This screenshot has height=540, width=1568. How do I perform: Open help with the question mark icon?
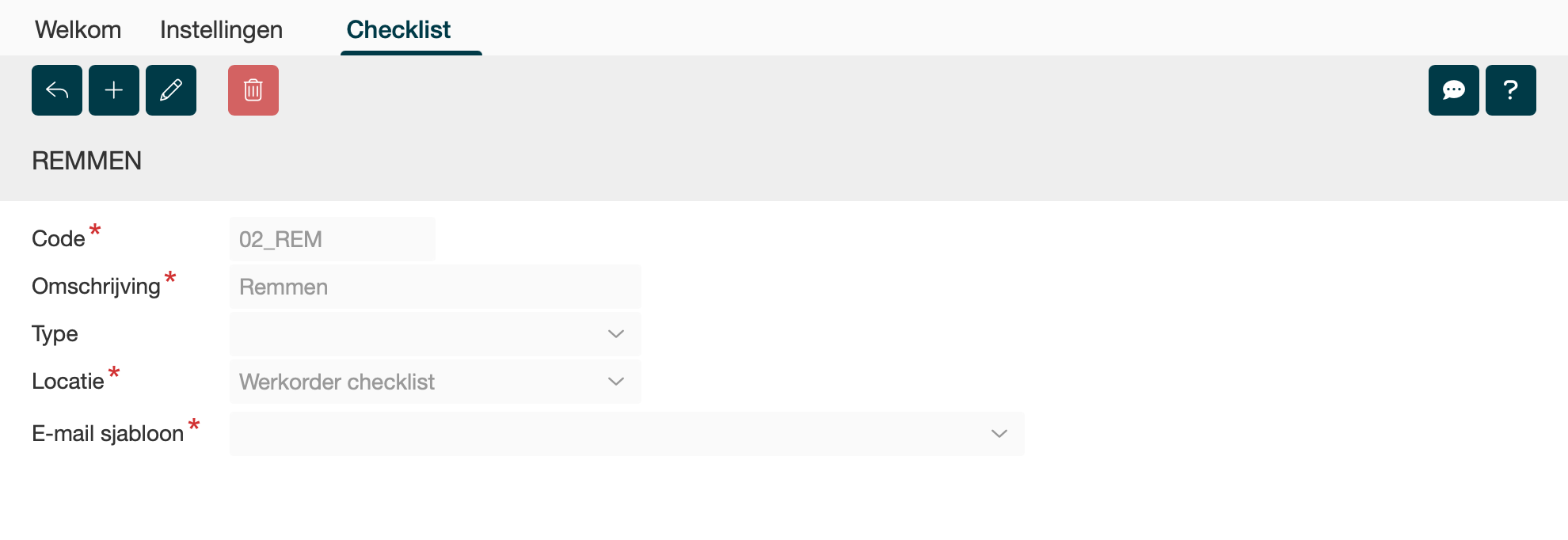1510,90
